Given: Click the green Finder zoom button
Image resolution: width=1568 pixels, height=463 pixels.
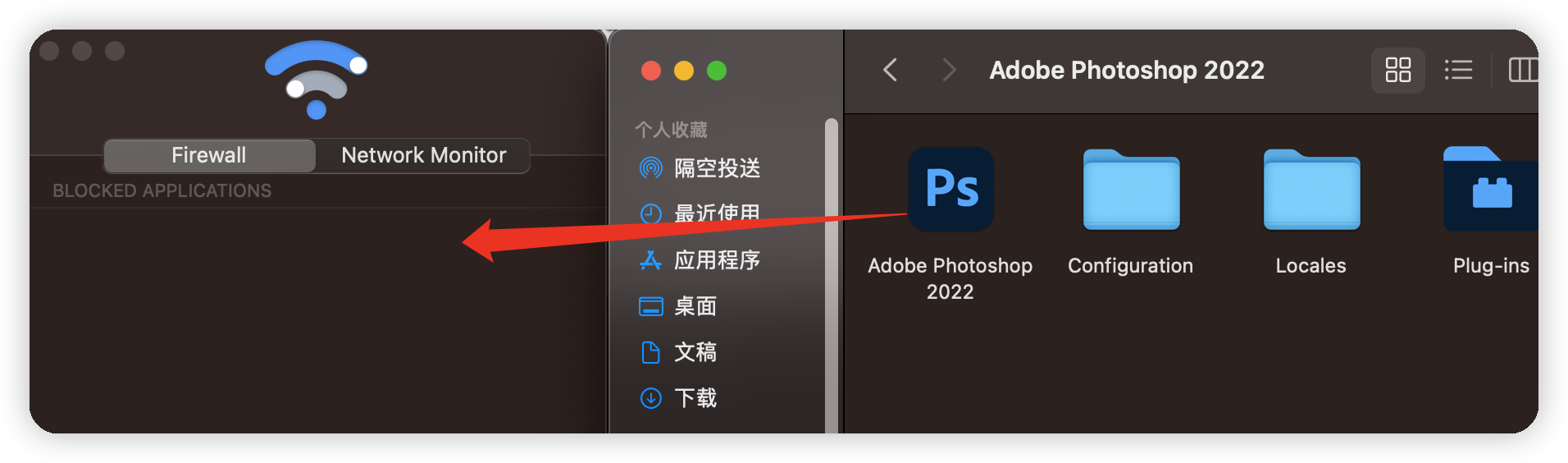Looking at the screenshot, I should pyautogui.click(x=717, y=71).
